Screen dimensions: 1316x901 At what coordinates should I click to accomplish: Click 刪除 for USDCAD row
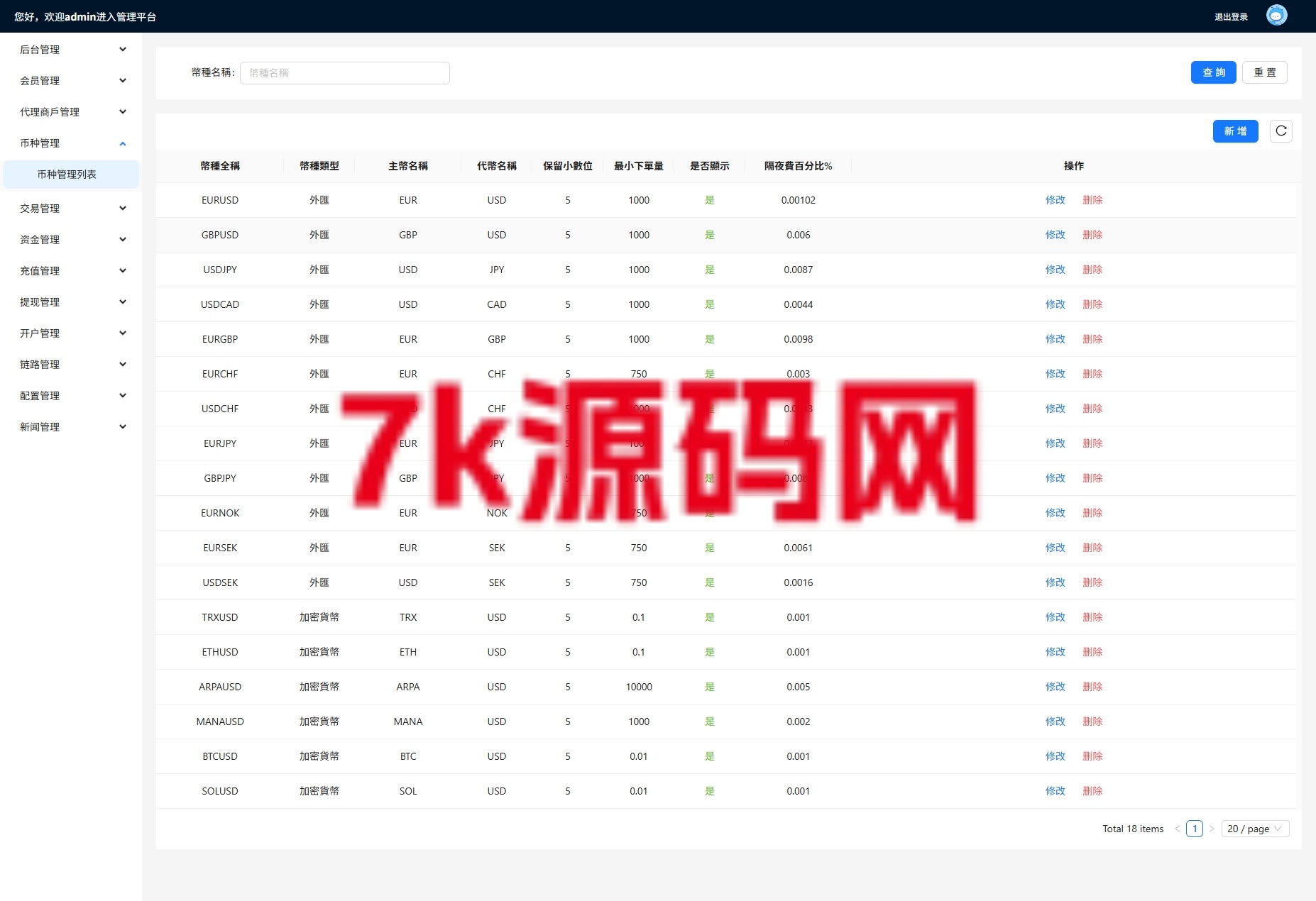(x=1092, y=304)
